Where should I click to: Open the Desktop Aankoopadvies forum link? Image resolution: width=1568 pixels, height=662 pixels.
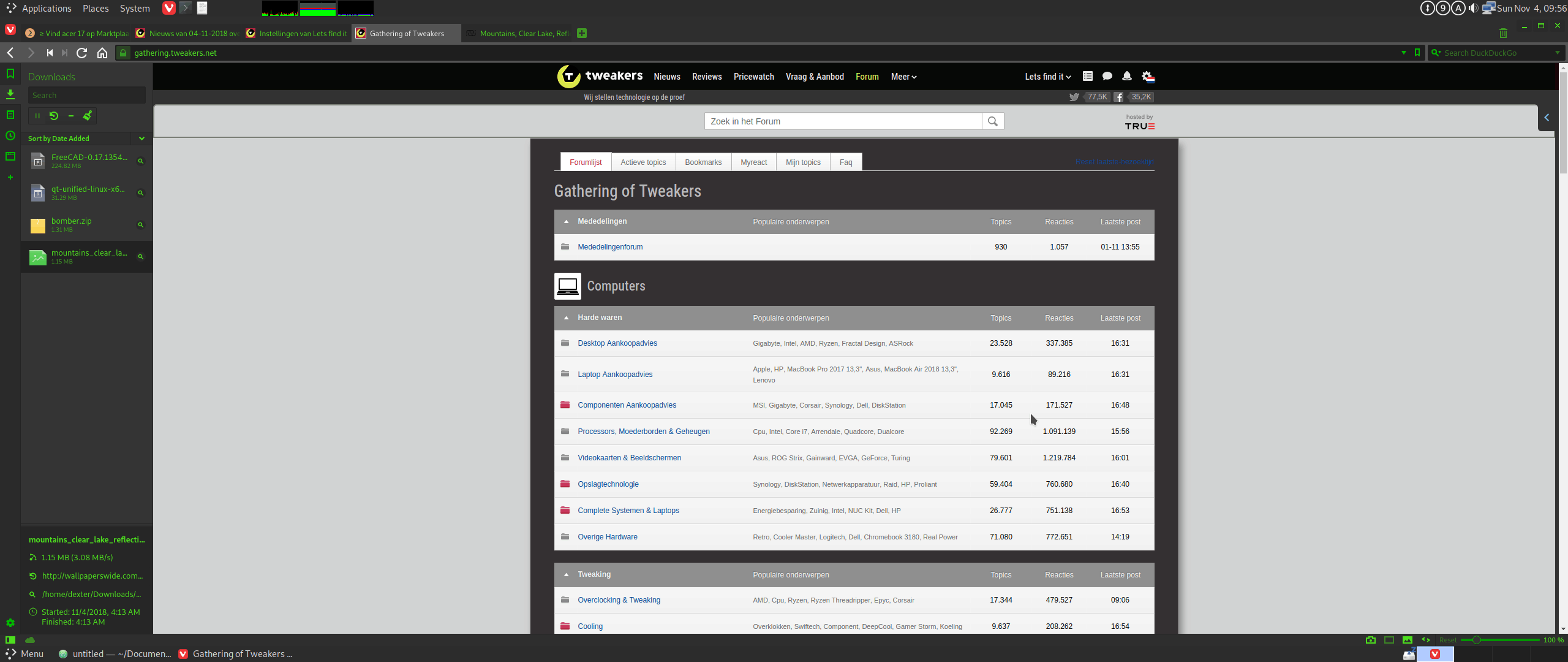[617, 343]
